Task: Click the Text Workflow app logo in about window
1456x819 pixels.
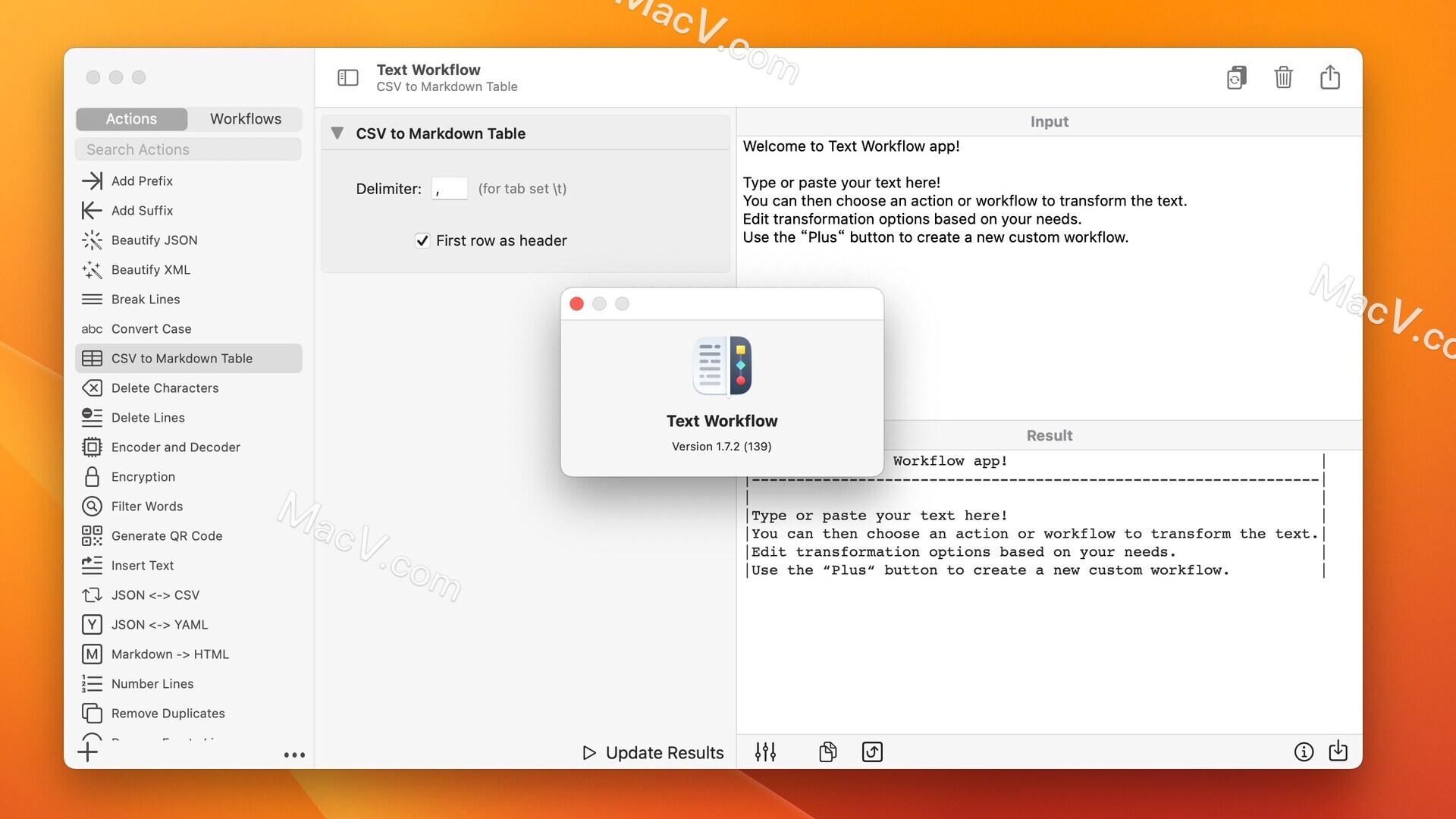Action: [x=722, y=366]
